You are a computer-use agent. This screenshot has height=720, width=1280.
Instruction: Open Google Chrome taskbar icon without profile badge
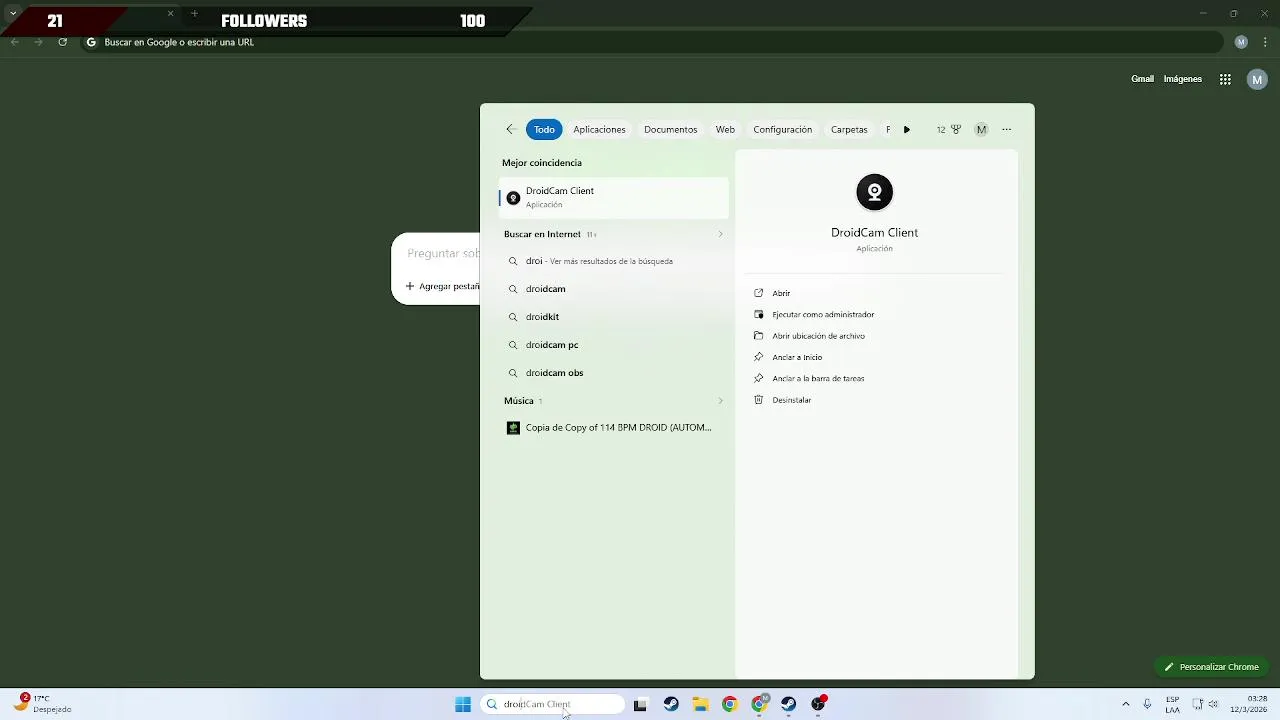(x=730, y=704)
